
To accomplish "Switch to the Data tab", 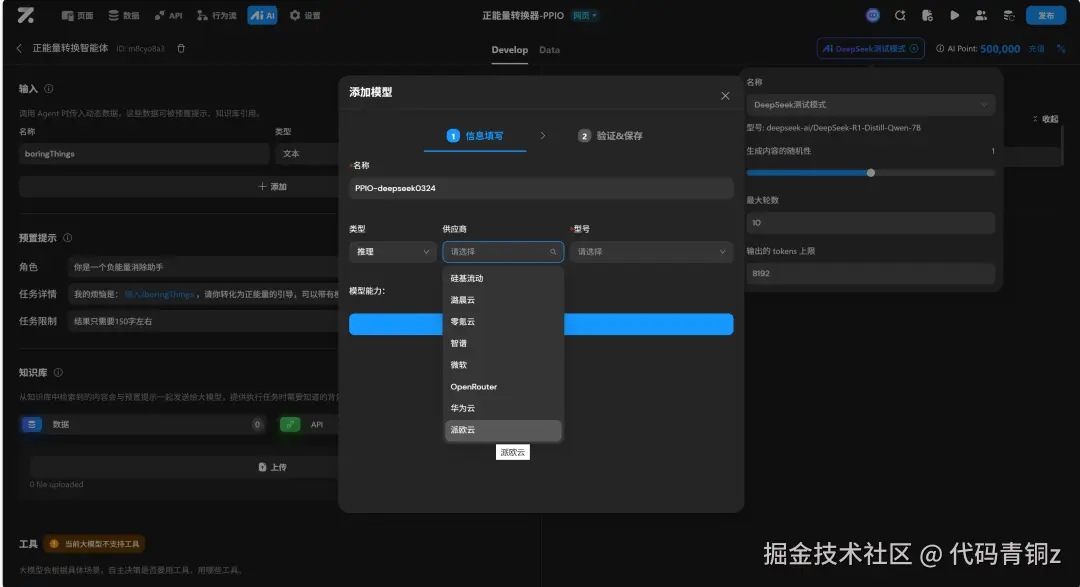I will [549, 50].
